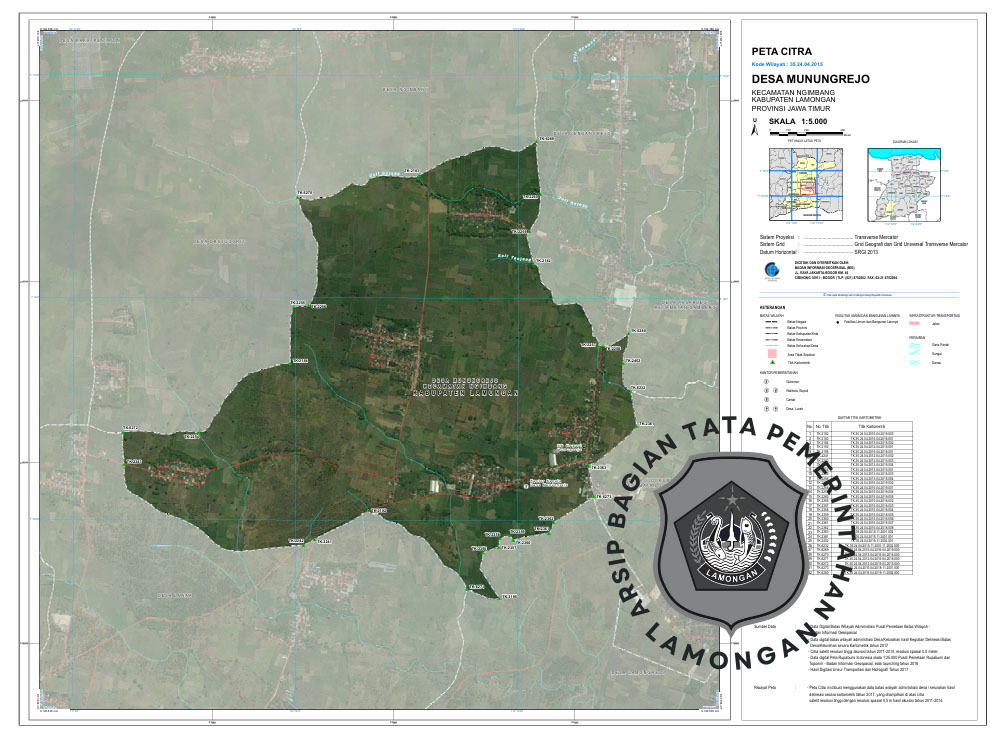Click the Gubernur office circle symbol
Screen dimensions: 1004x736
tap(767, 381)
